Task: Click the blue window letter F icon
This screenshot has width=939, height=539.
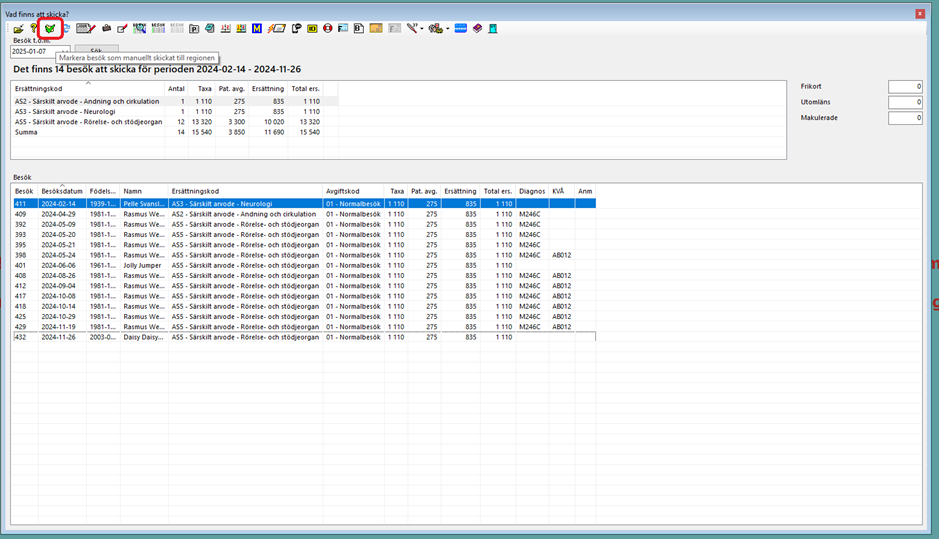Action: tap(343, 28)
